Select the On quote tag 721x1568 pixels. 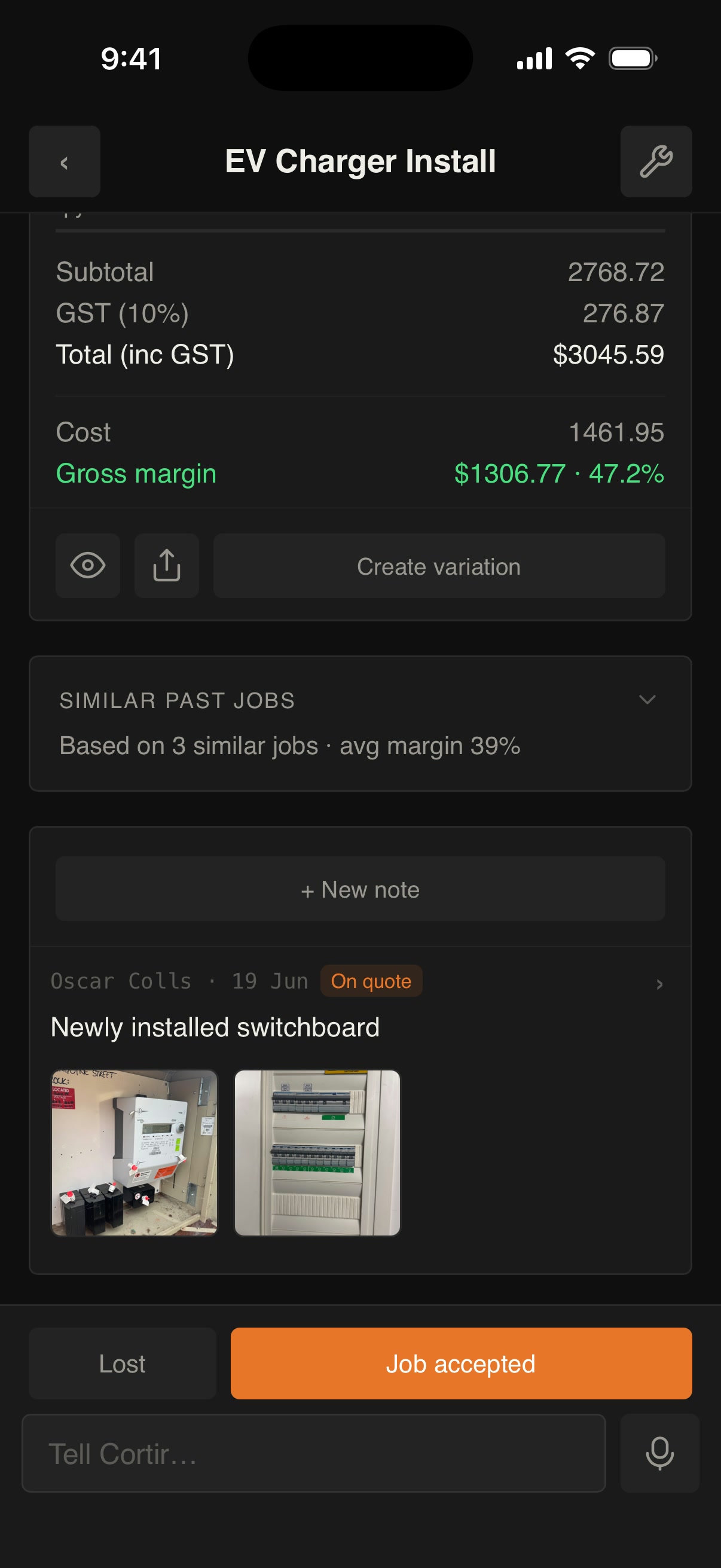(x=371, y=981)
